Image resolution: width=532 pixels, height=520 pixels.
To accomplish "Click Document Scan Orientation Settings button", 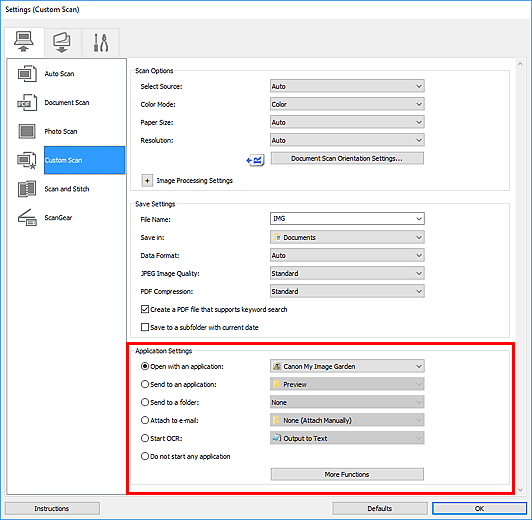I will [x=347, y=158].
